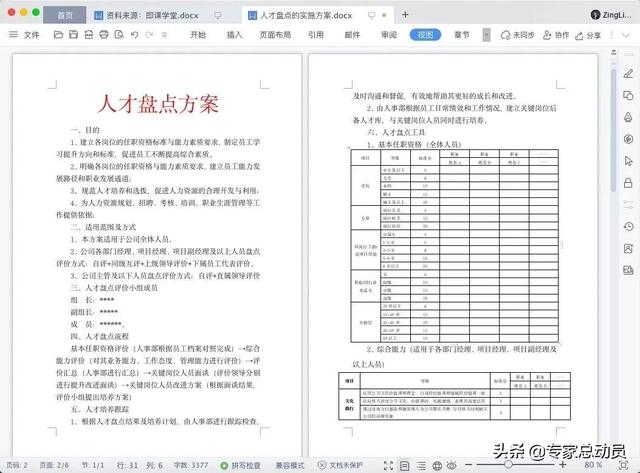The height and width of the screenshot is (473, 640).
Task: Click the 分享 share button
Action: 588,36
